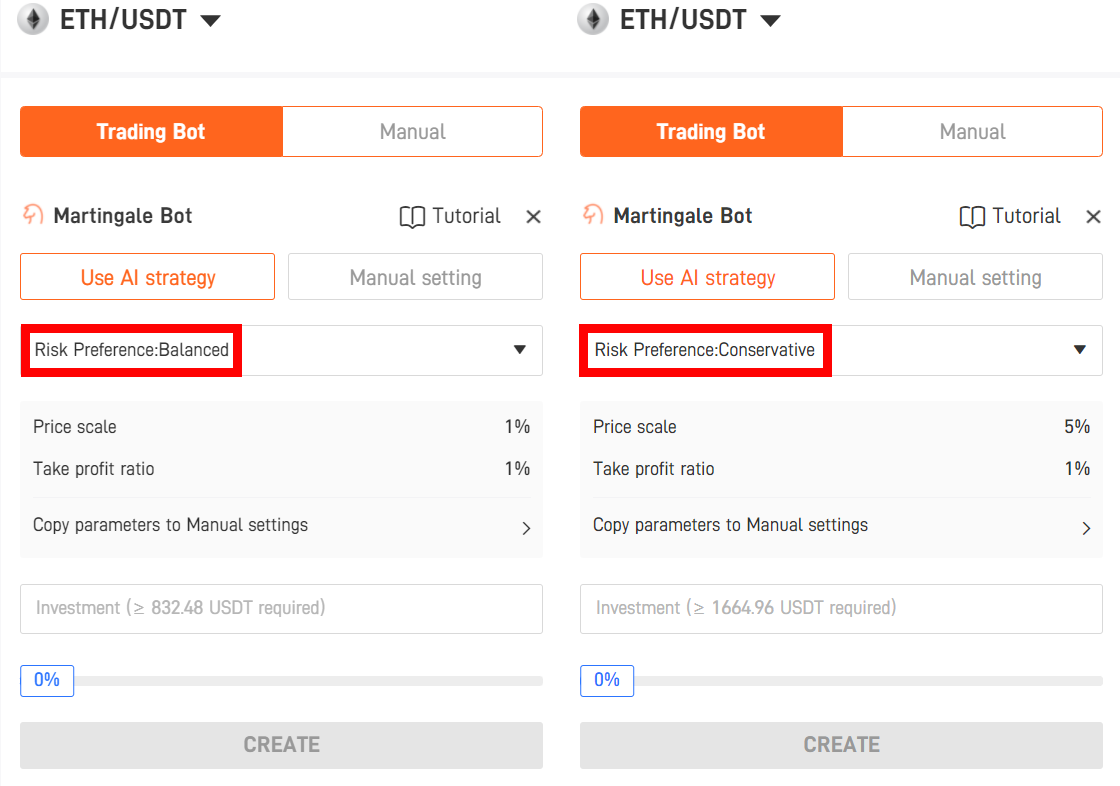Image resolution: width=1120 pixels, height=786 pixels.
Task: Close the left Martingale Bot panel
Action: (533, 216)
